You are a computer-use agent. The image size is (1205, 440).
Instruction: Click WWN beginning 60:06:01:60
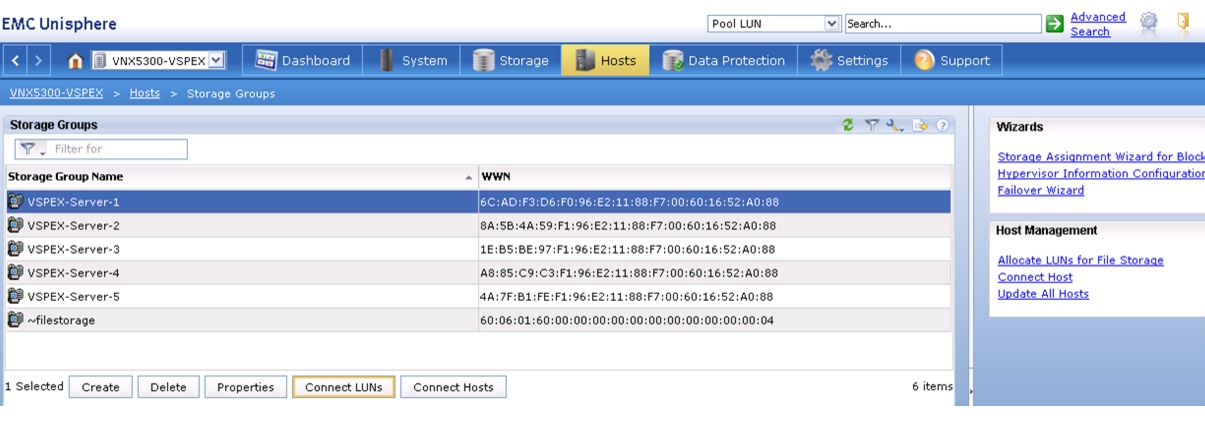(x=626, y=321)
